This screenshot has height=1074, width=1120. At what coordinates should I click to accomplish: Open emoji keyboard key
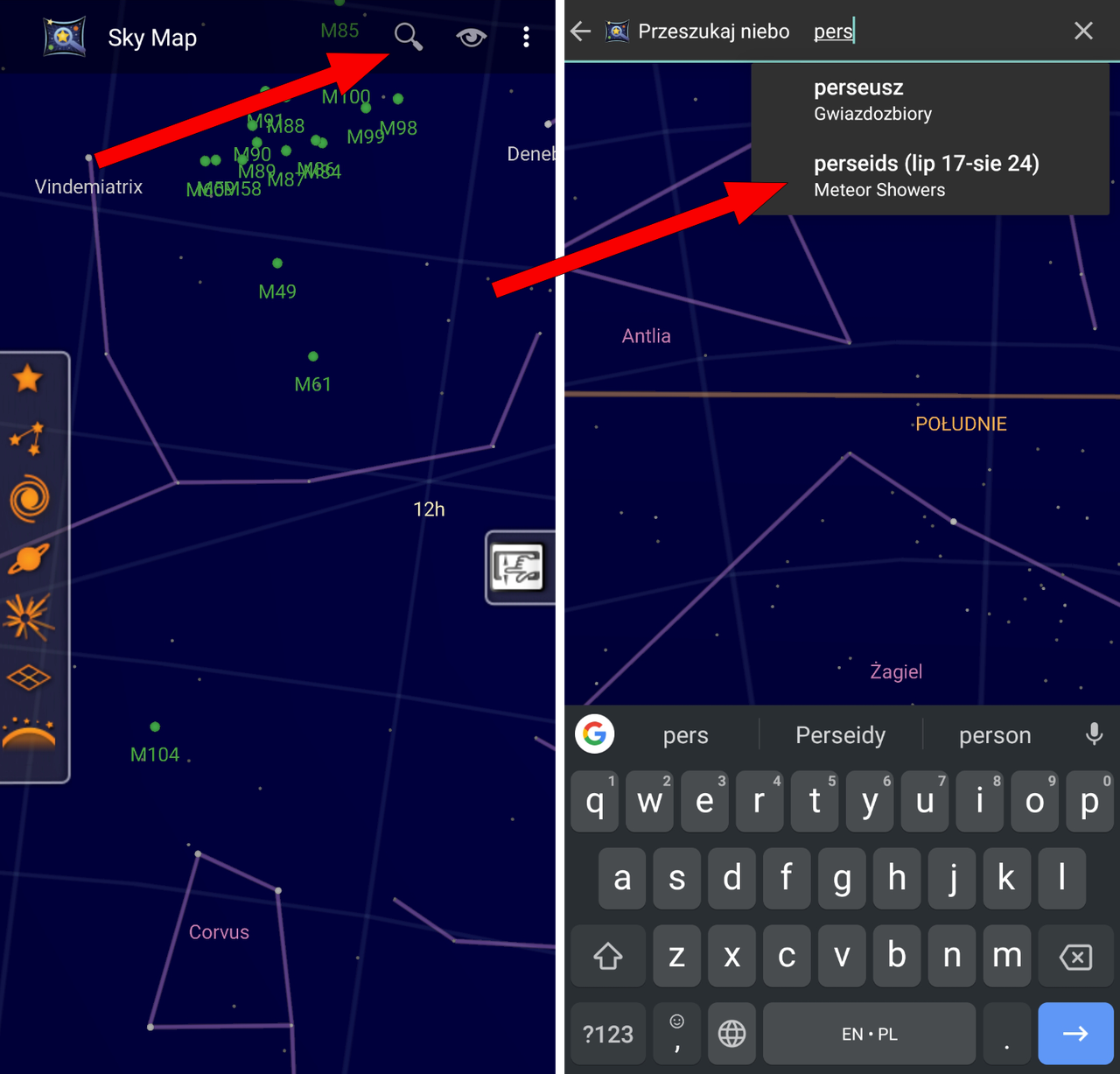[676, 1034]
